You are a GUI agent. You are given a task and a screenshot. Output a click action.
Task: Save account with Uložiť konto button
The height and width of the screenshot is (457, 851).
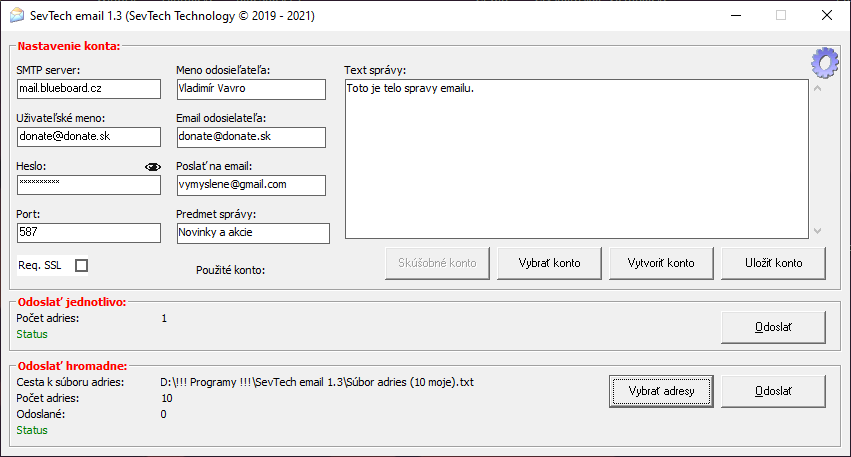pos(773,263)
